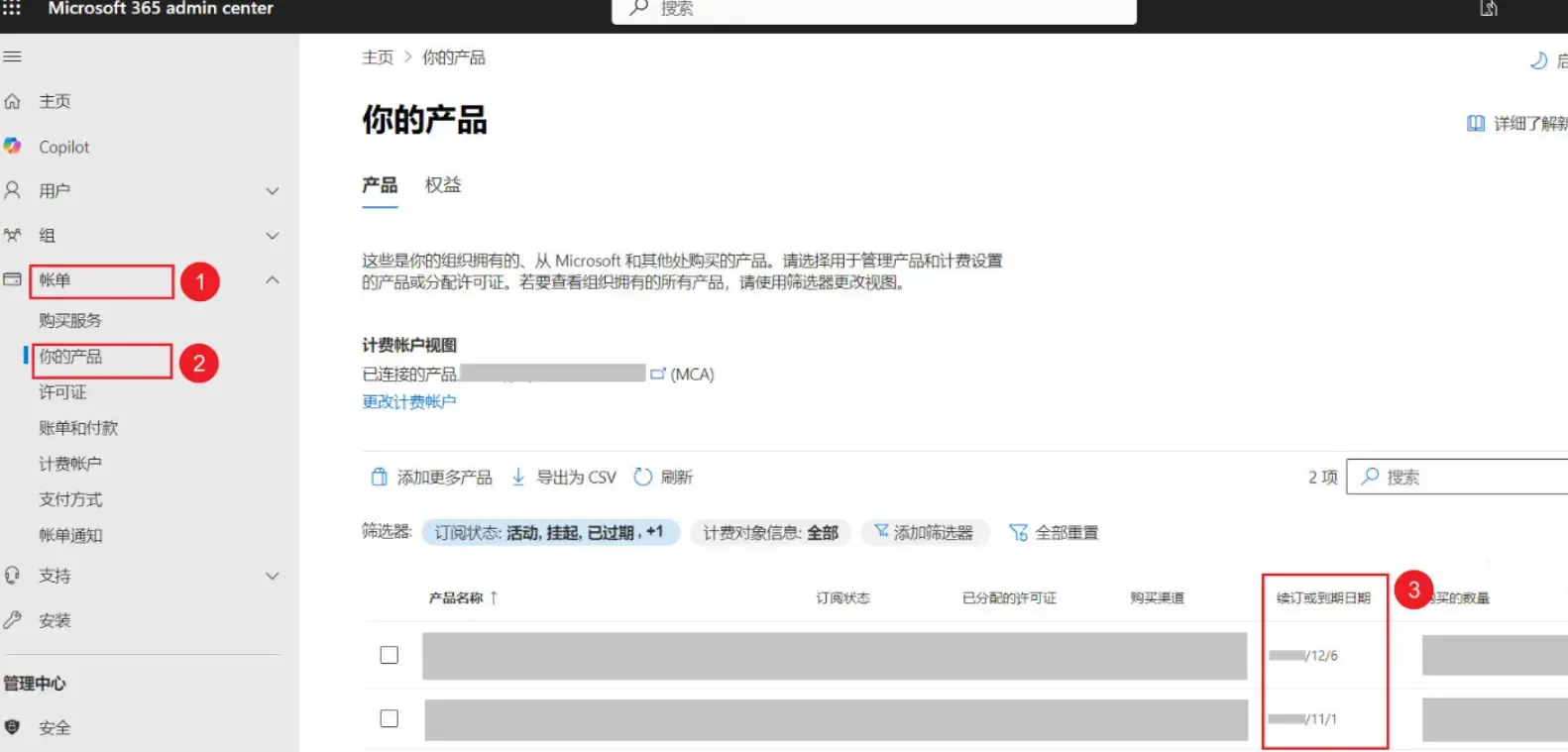Collapse the 帐单 section chevron
Viewport: 1568px width, 752px height.
273,280
